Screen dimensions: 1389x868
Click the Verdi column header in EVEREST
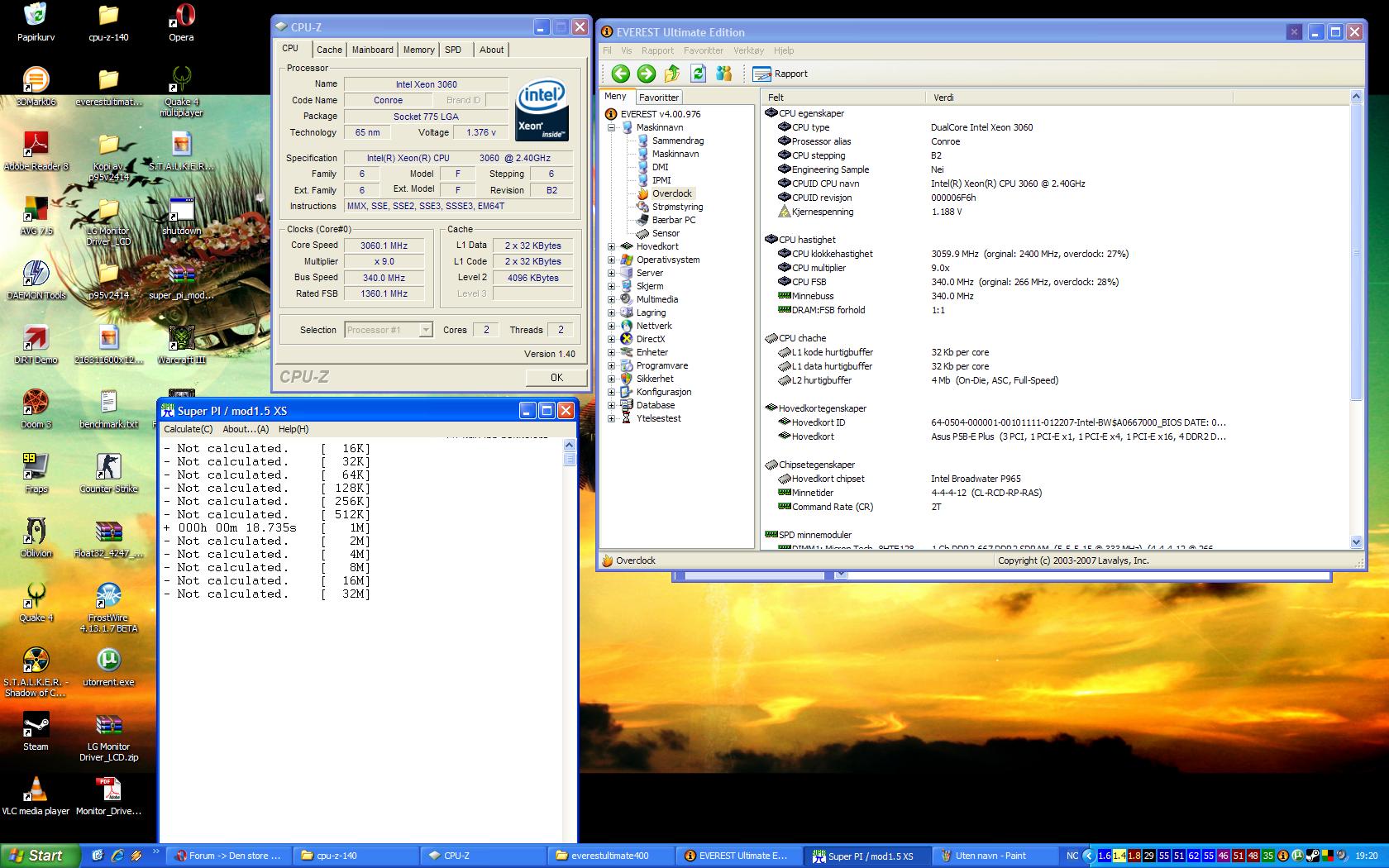[x=1080, y=97]
